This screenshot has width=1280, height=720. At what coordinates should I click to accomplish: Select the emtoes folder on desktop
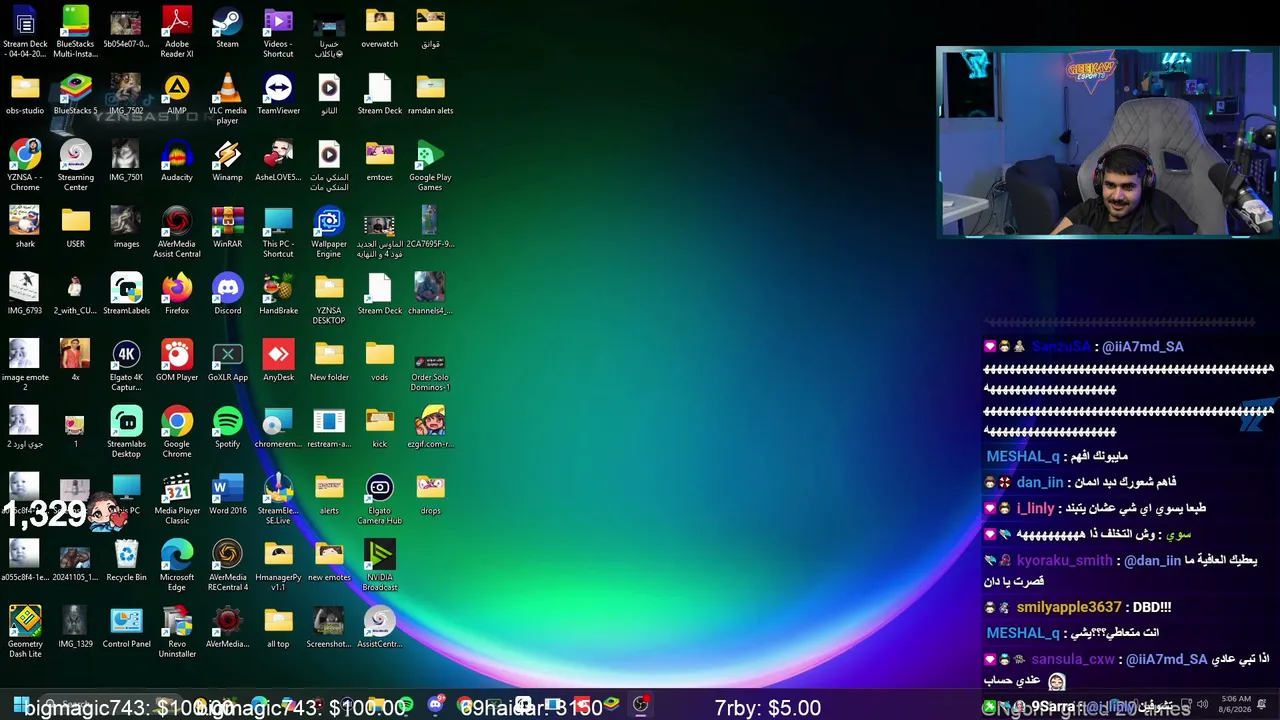(x=380, y=162)
